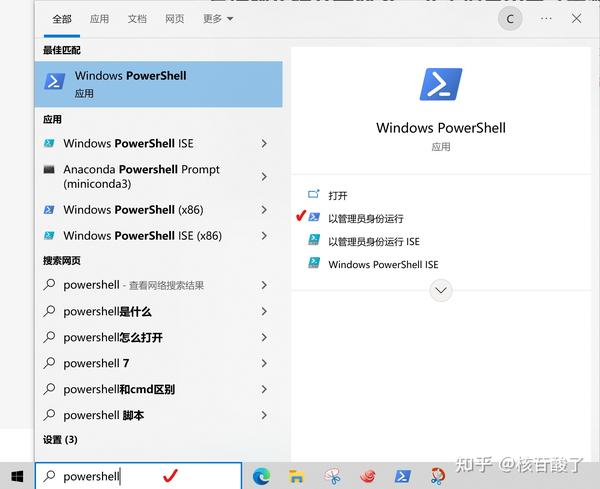Open the red swirl app on taskbar
This screenshot has height=489, width=600.
point(368,476)
